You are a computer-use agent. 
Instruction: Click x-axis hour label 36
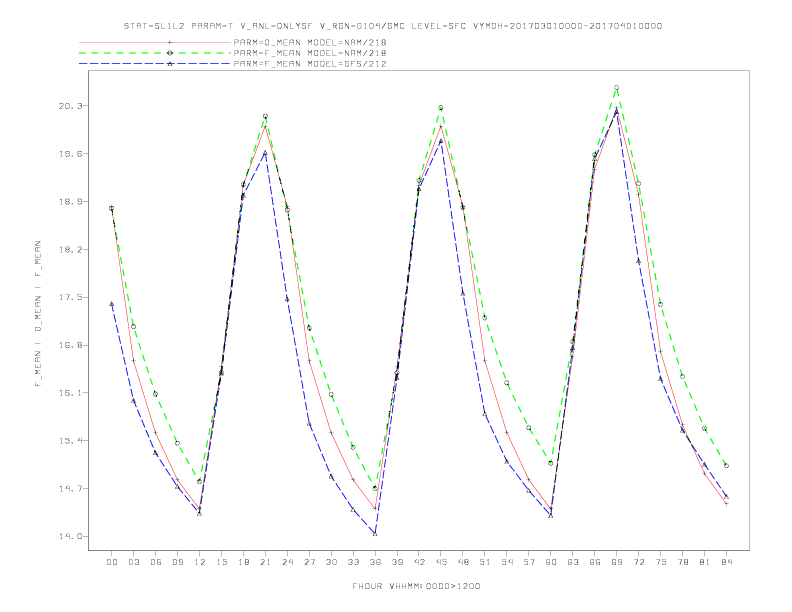[x=375, y=562]
